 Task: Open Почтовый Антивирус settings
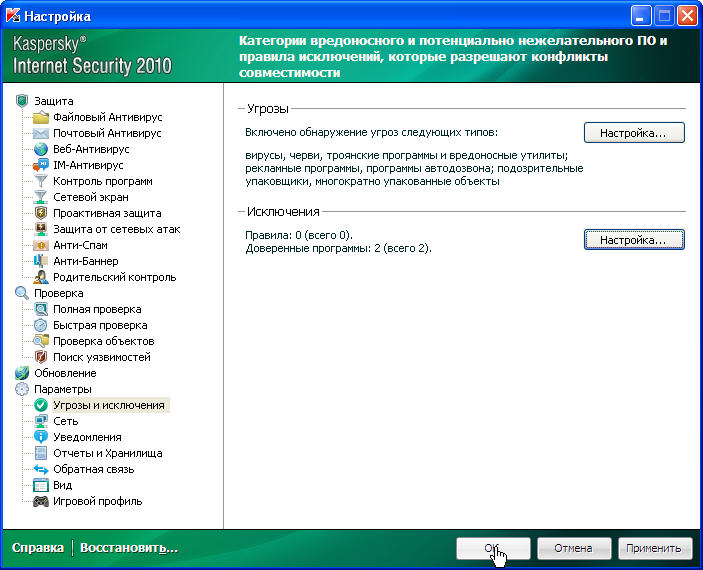(x=107, y=133)
